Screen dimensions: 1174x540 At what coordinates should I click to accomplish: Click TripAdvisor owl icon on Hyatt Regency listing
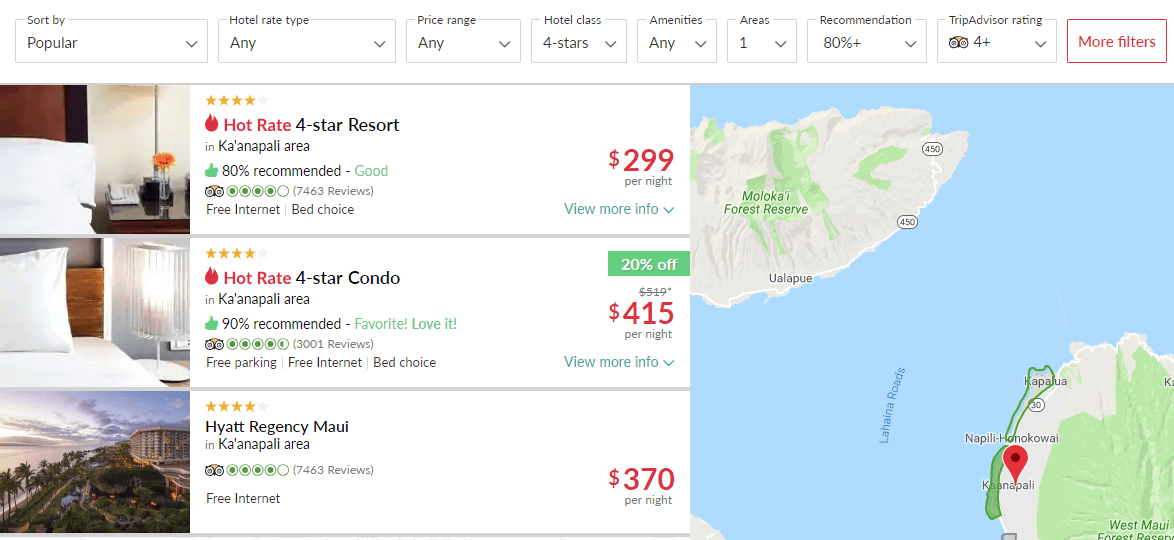pos(214,470)
